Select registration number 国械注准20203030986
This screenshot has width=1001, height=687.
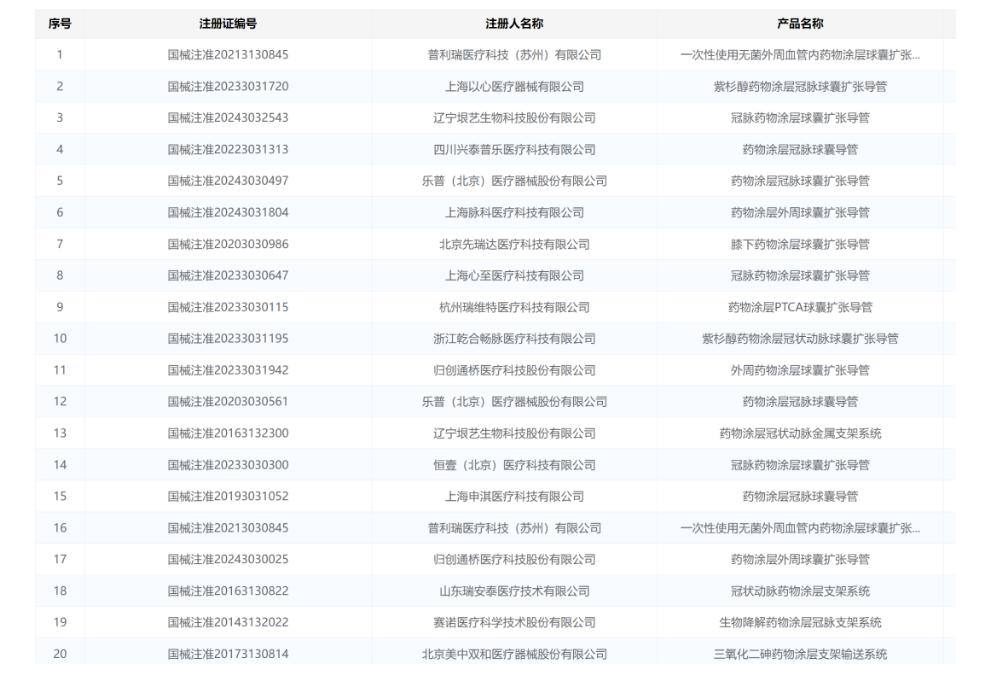(228, 244)
